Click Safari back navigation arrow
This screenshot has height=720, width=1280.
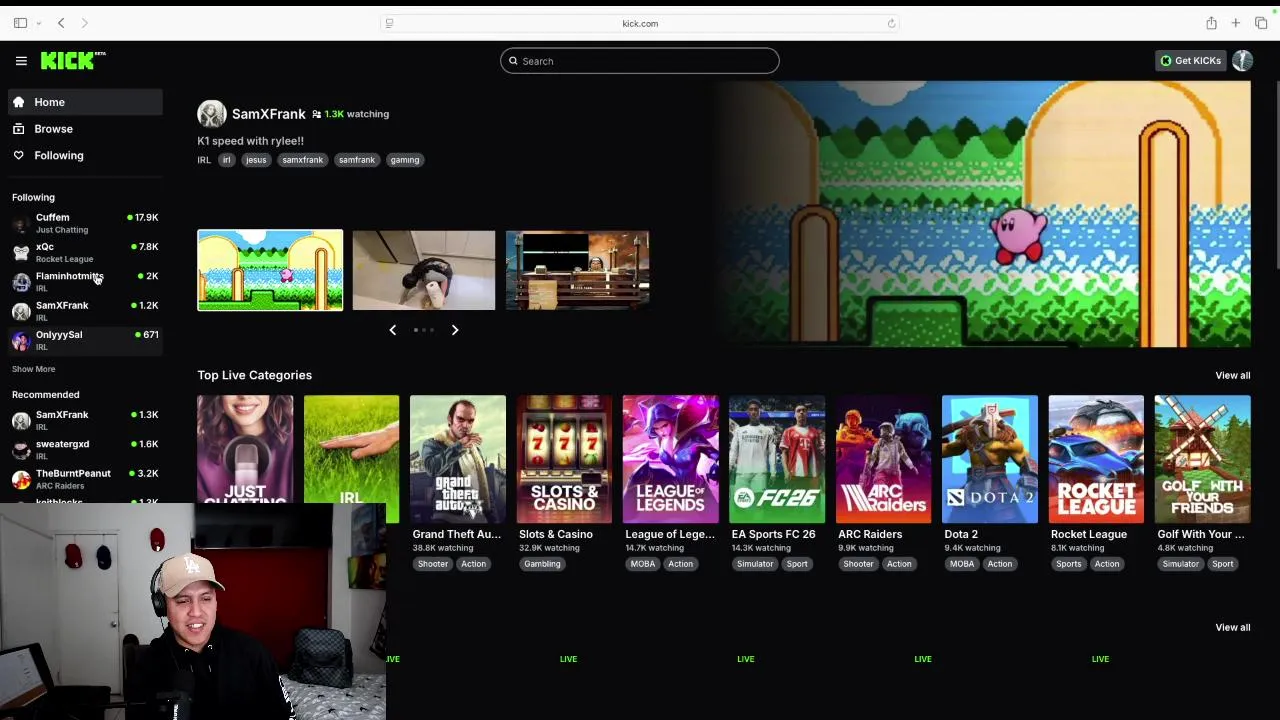[x=61, y=23]
